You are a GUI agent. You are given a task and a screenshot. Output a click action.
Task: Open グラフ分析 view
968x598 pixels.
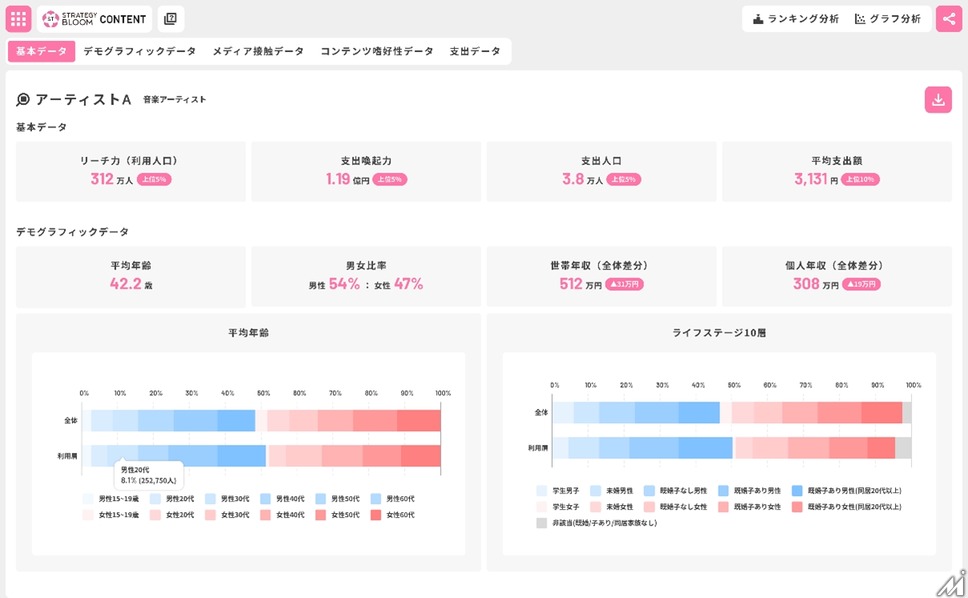point(888,19)
